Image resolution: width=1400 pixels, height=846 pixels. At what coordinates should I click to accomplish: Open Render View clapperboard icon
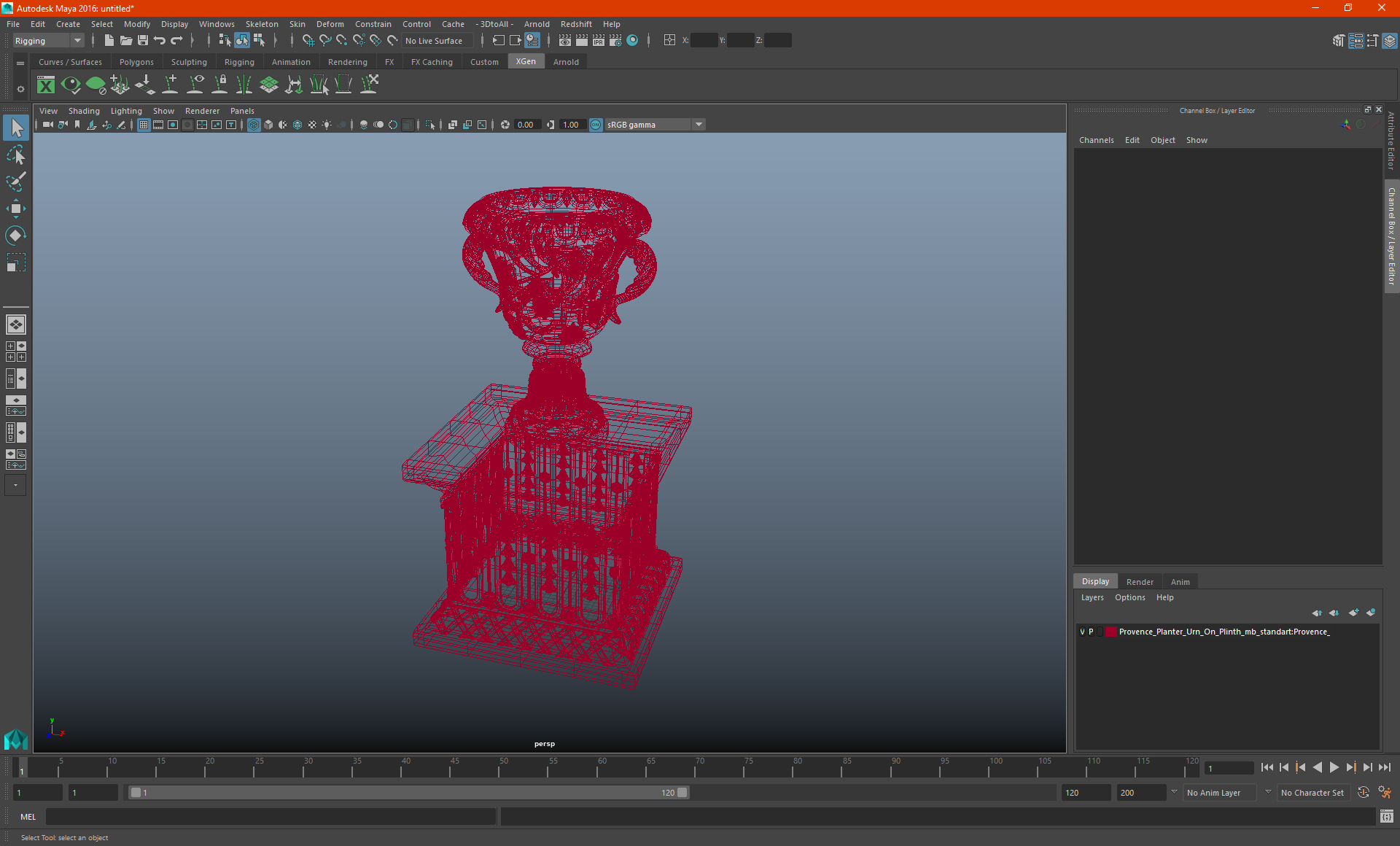(x=565, y=41)
